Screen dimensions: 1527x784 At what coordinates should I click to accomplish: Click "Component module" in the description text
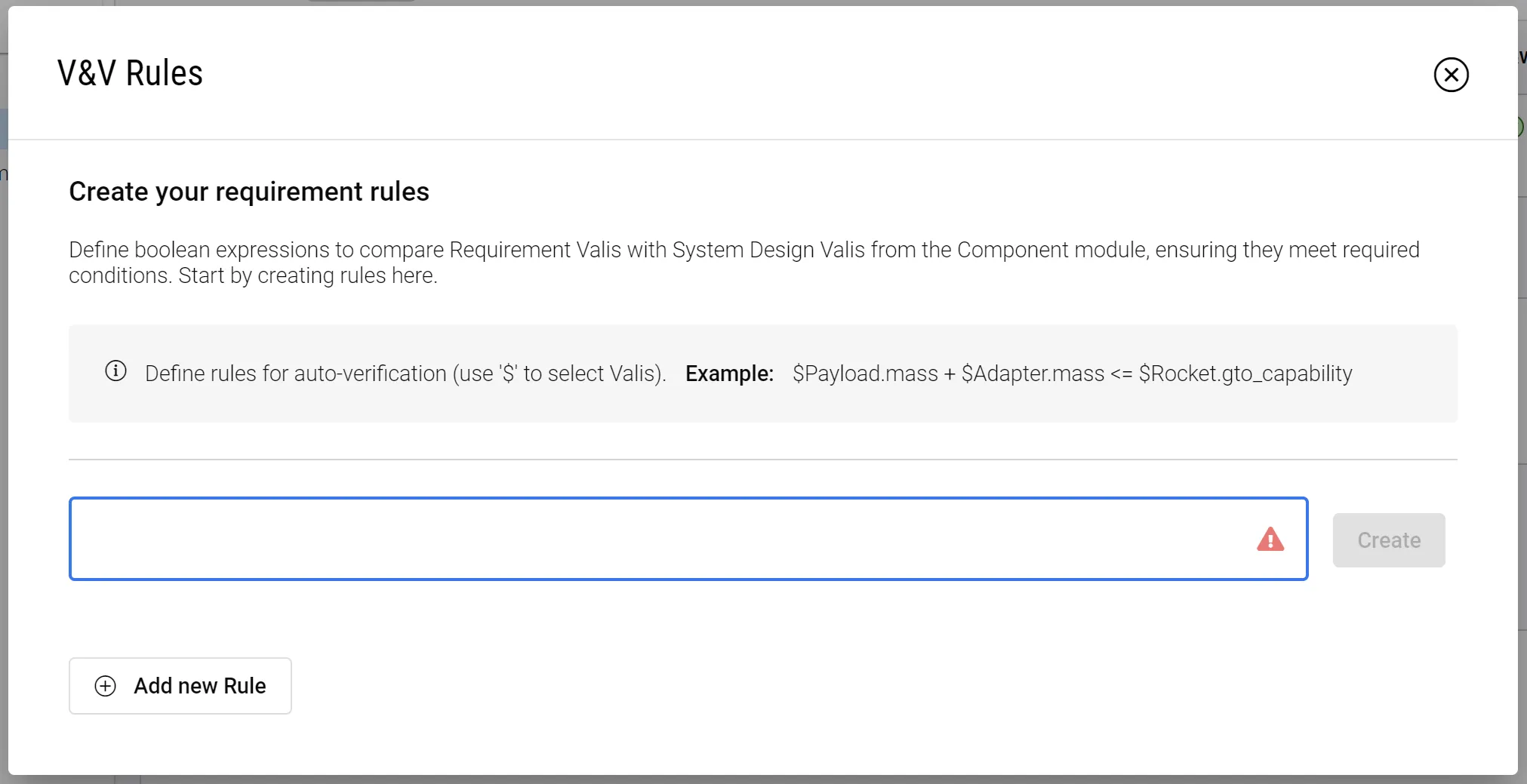1051,250
